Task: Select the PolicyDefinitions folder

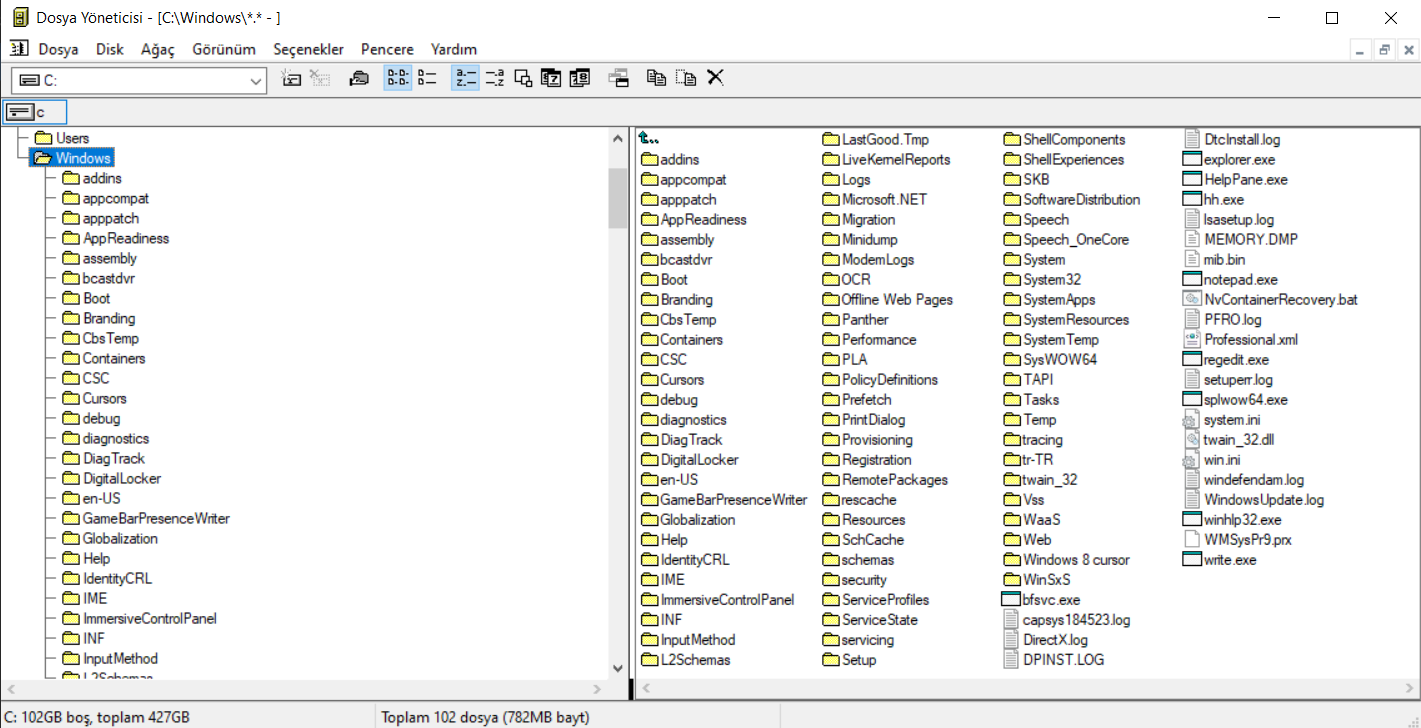Action: [x=880, y=380]
